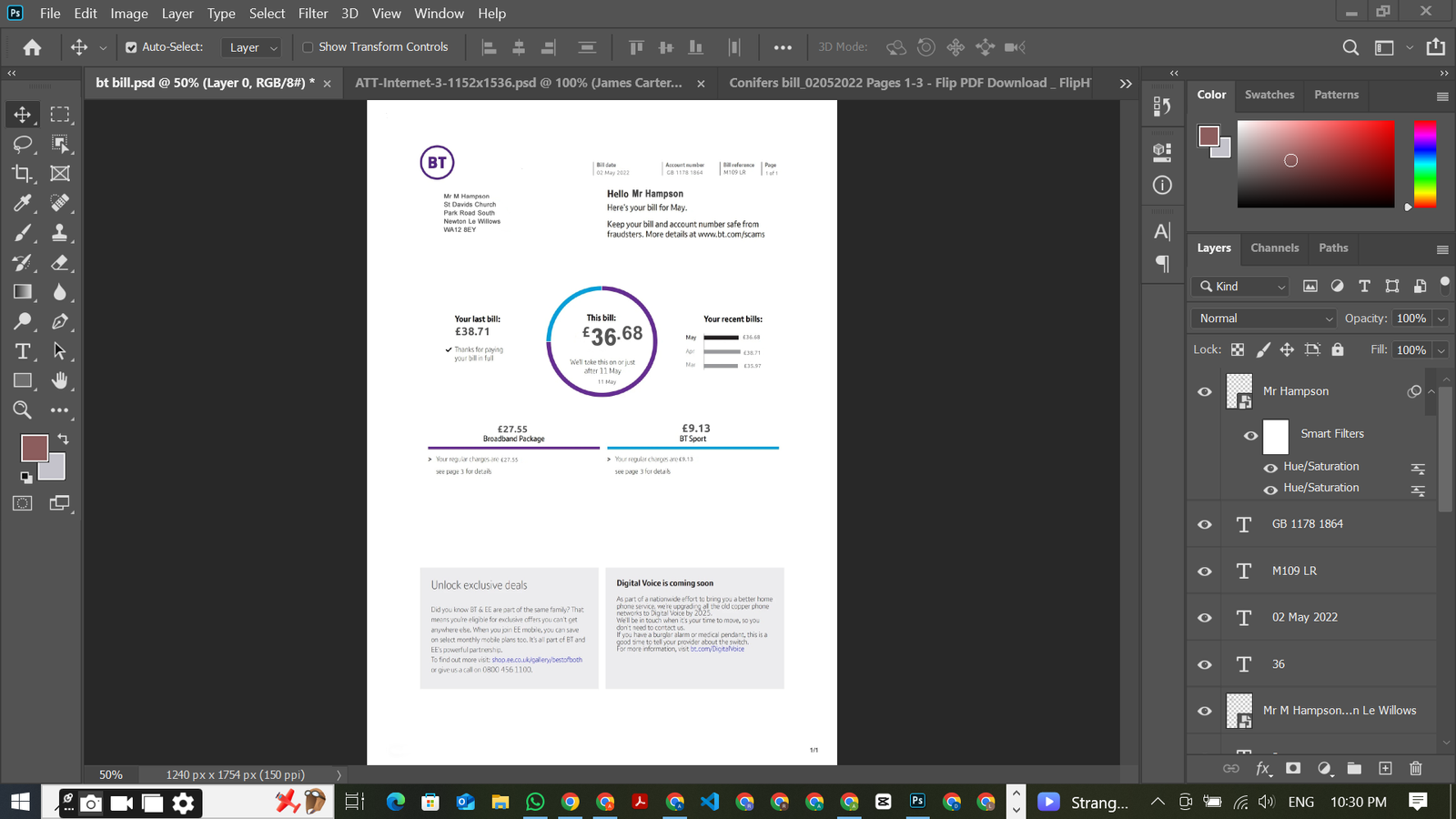Select the first Hue/Saturation smart filter
The image size is (1456, 819).
(x=1320, y=466)
